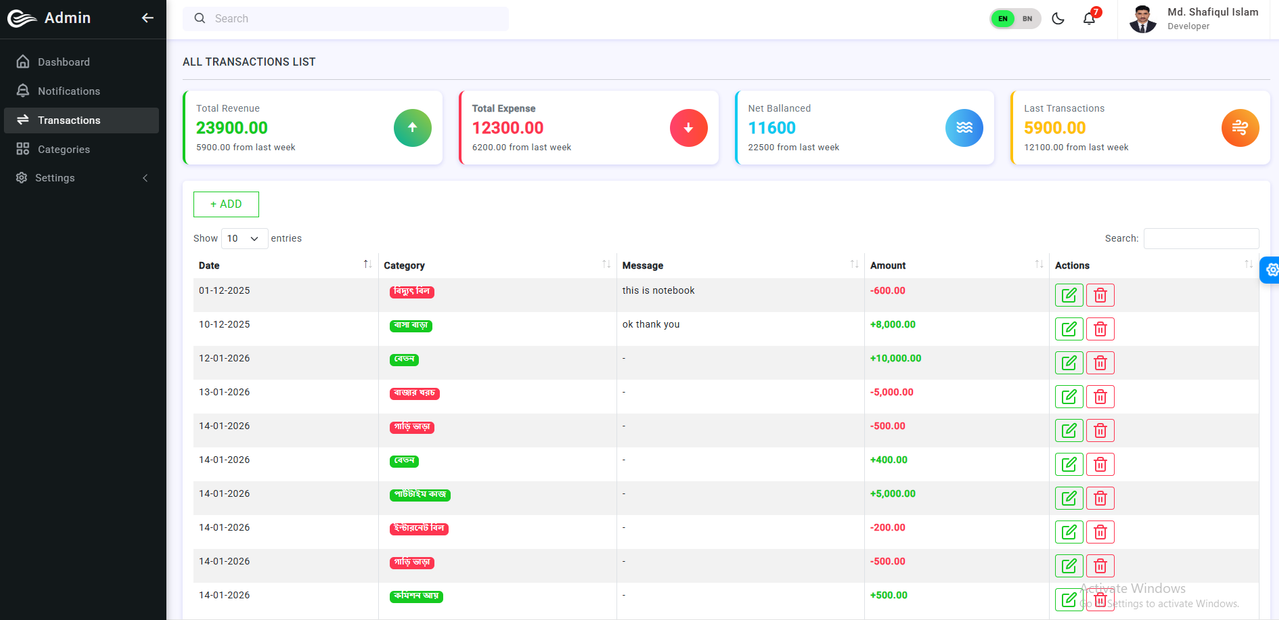Click the + ADD button
The image size is (1279, 620).
(x=226, y=204)
